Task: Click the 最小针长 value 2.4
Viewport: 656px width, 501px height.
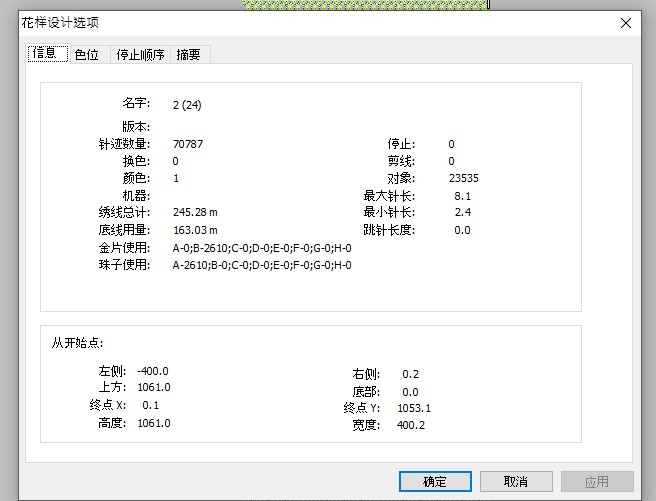Action: coord(463,212)
